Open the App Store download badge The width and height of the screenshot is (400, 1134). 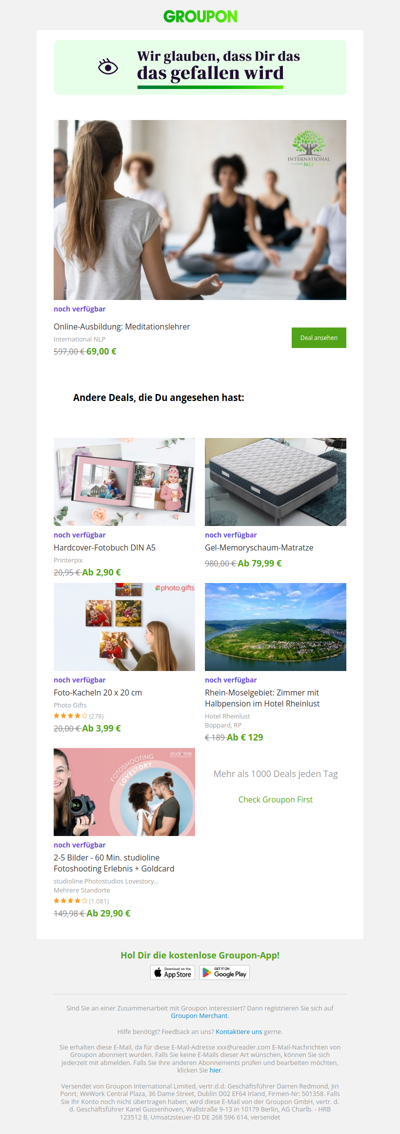pyautogui.click(x=172, y=973)
